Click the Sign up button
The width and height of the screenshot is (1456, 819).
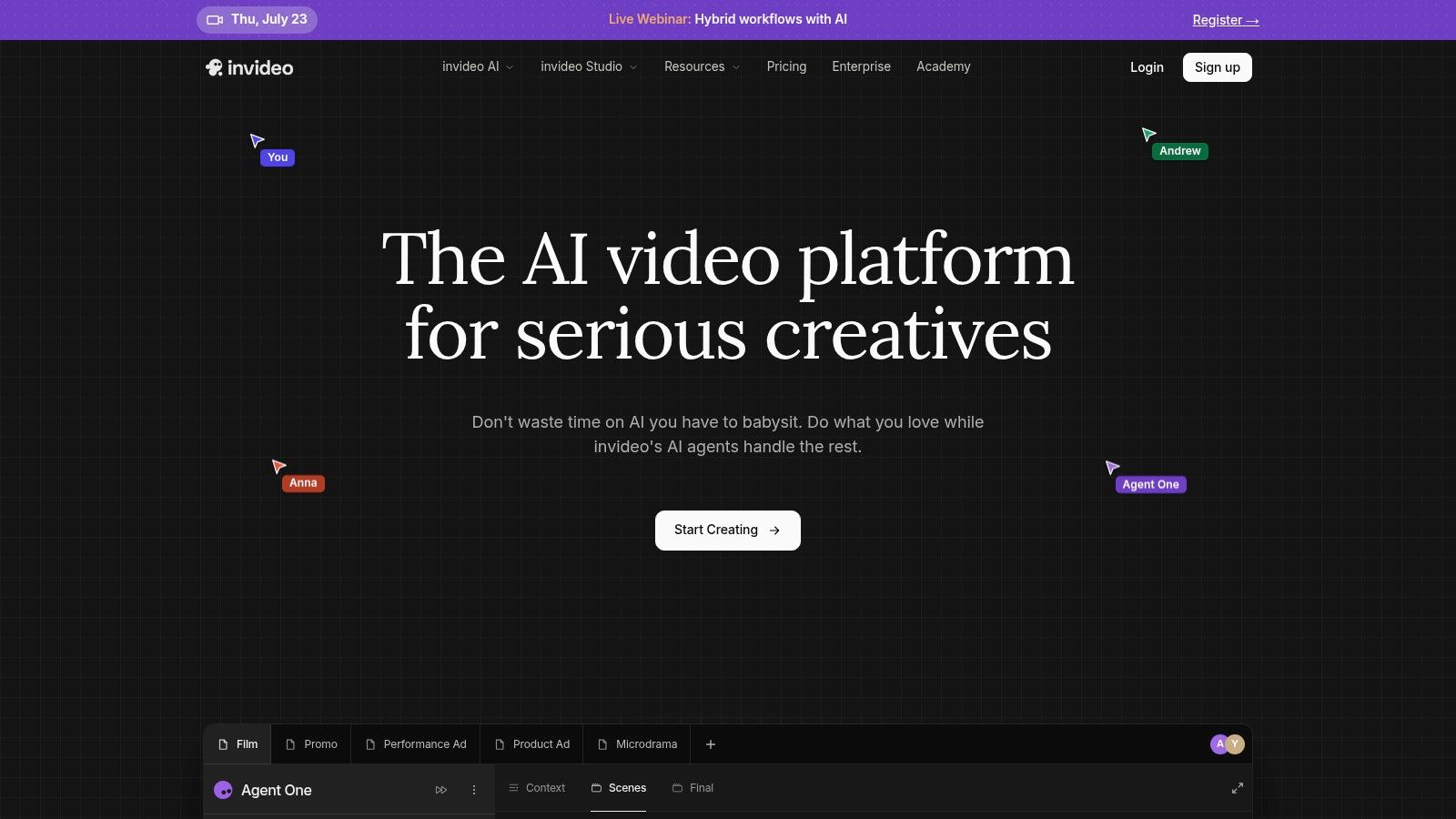[x=1218, y=67]
